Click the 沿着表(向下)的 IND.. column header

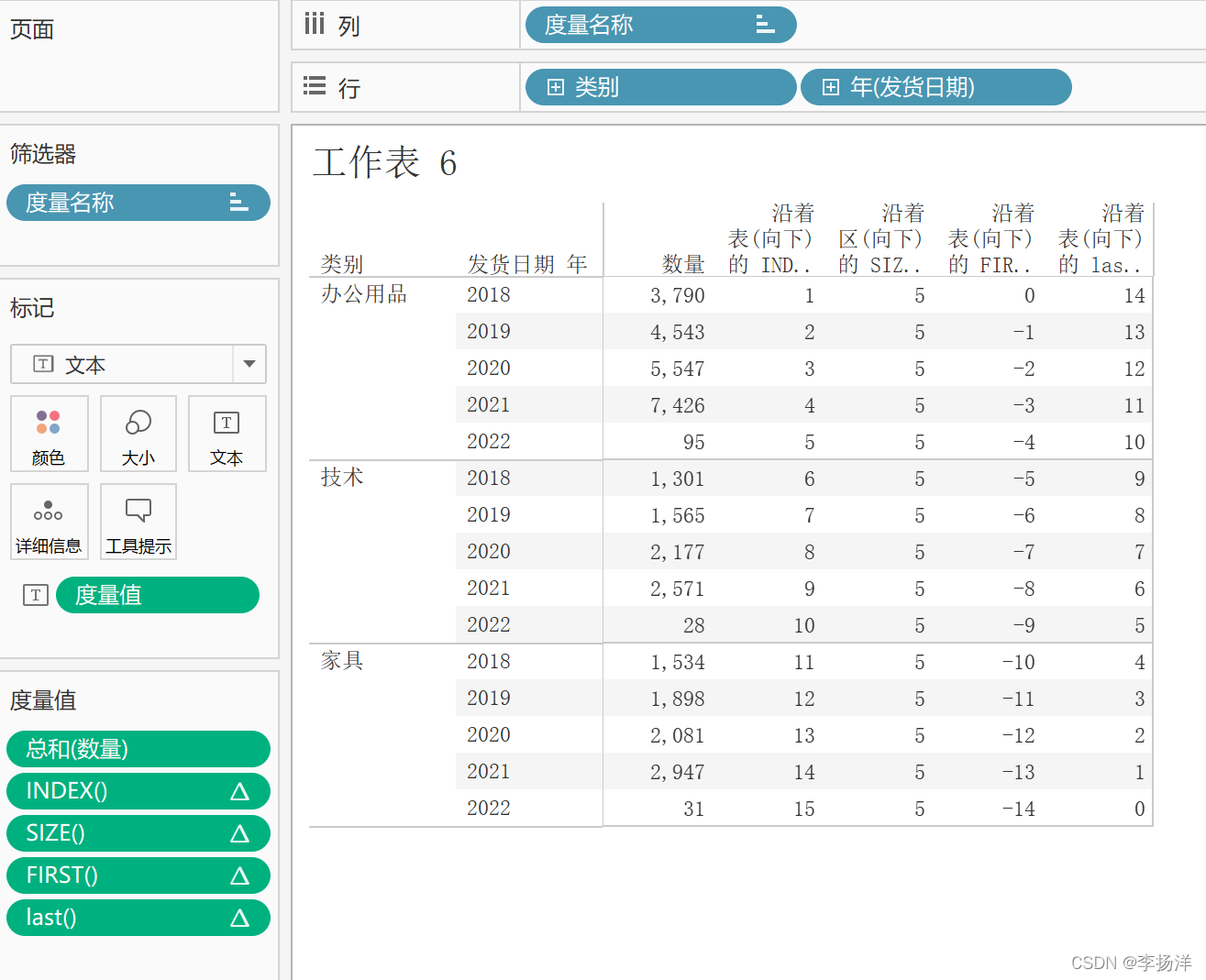click(770, 239)
